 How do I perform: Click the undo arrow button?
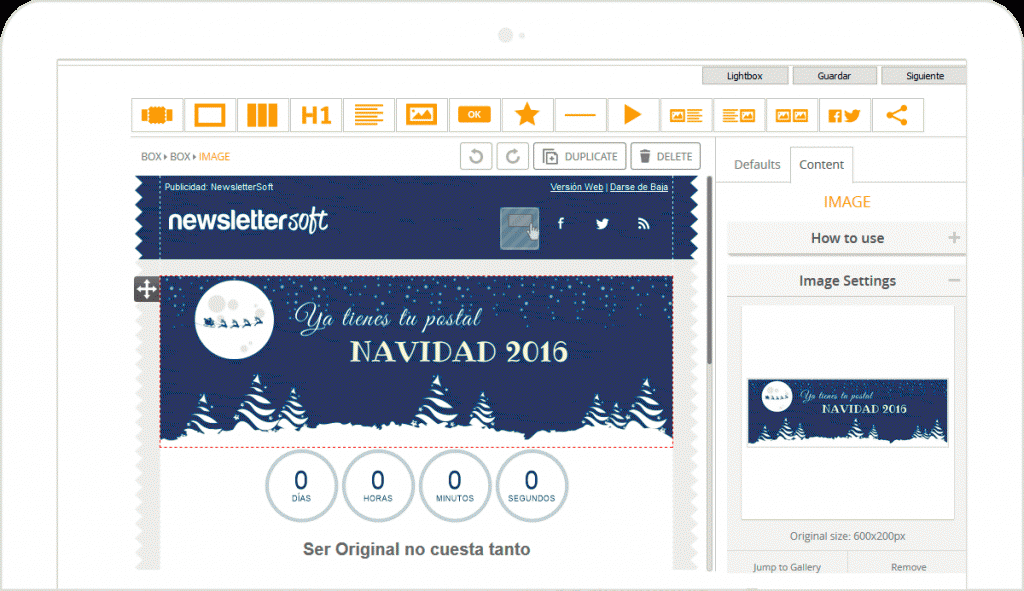pyautogui.click(x=476, y=156)
